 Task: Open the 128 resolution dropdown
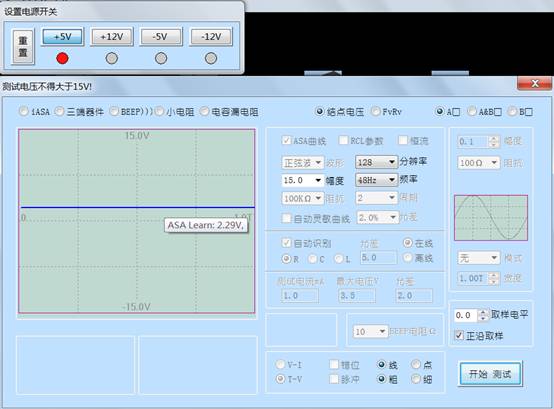[x=376, y=162]
